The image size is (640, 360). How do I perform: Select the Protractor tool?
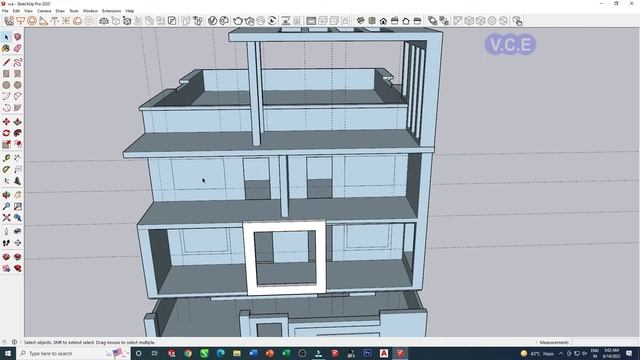pos(6,169)
